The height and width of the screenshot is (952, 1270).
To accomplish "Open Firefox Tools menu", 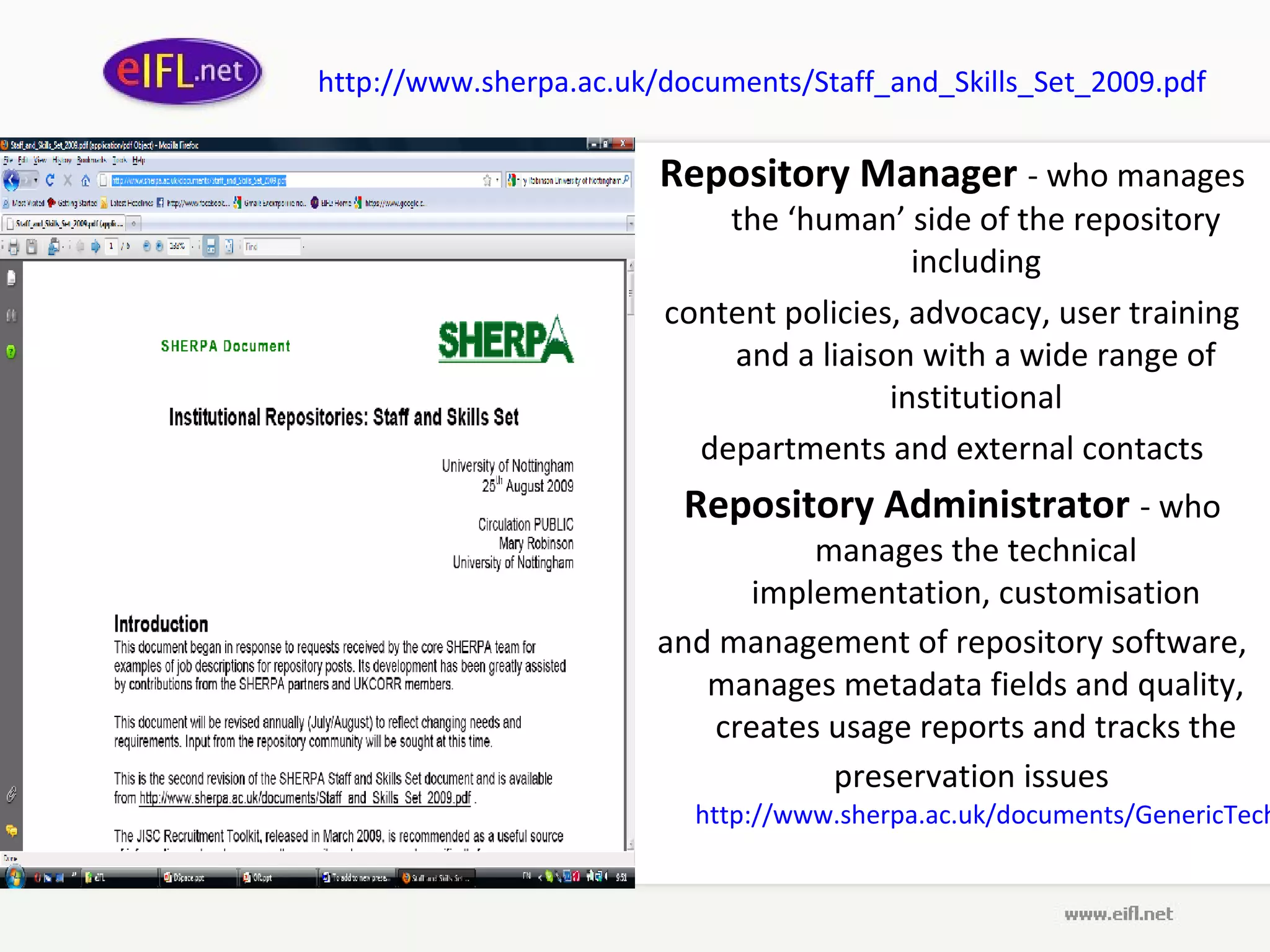I will click(x=120, y=160).
